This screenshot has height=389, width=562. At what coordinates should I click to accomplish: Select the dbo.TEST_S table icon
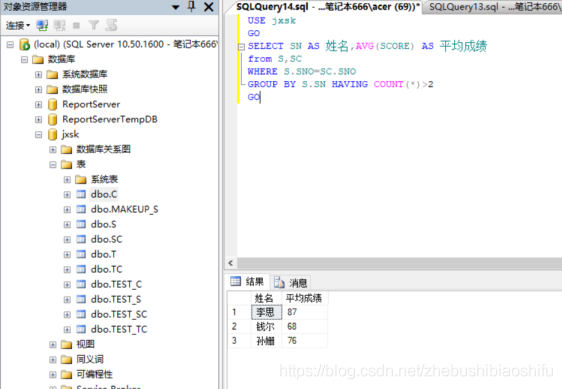(x=81, y=300)
